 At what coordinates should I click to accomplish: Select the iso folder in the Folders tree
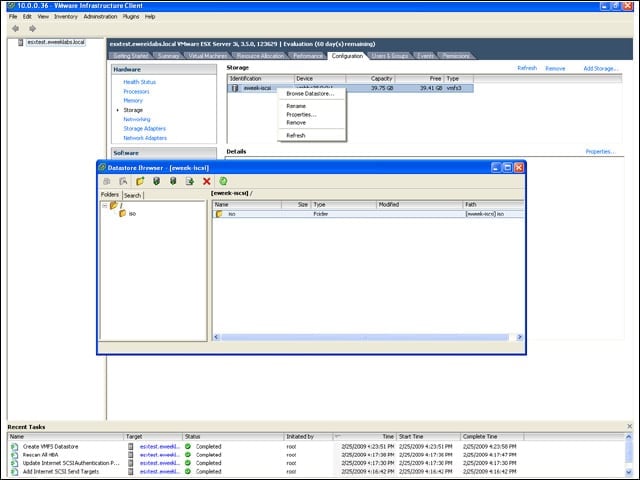click(132, 214)
